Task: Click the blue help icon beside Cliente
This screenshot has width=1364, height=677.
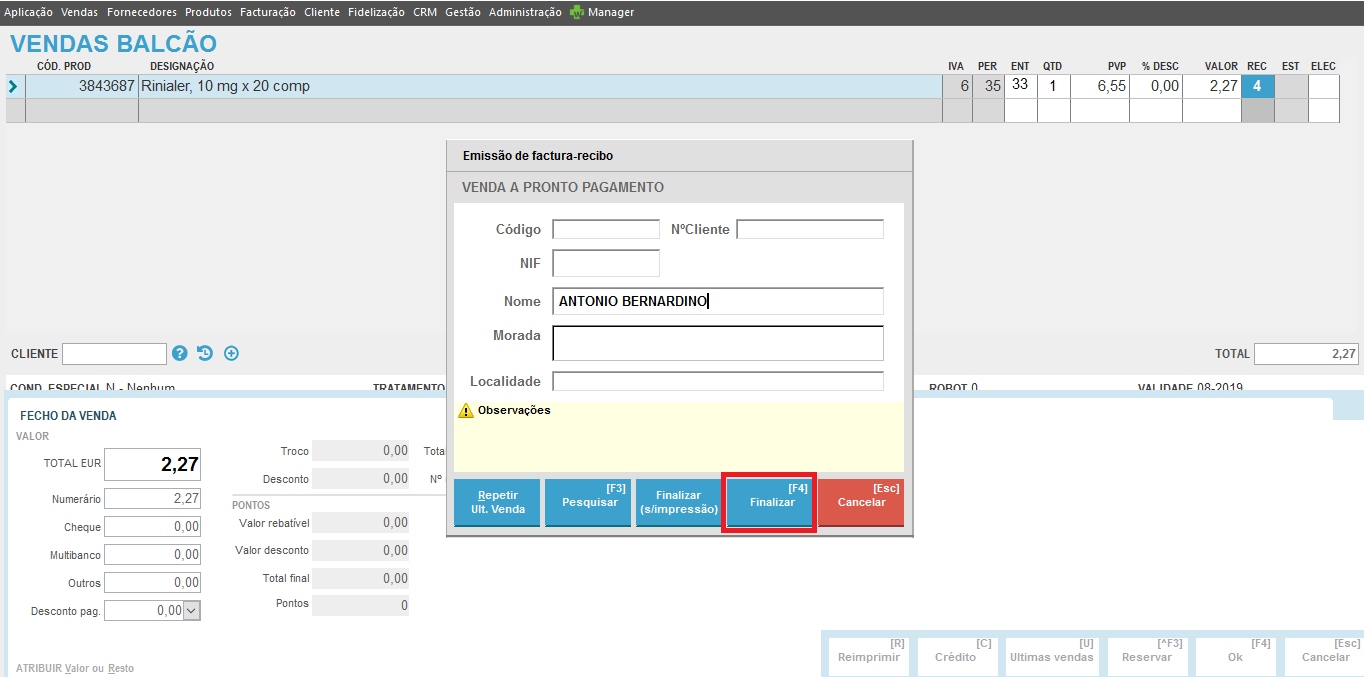Action: tap(180, 353)
